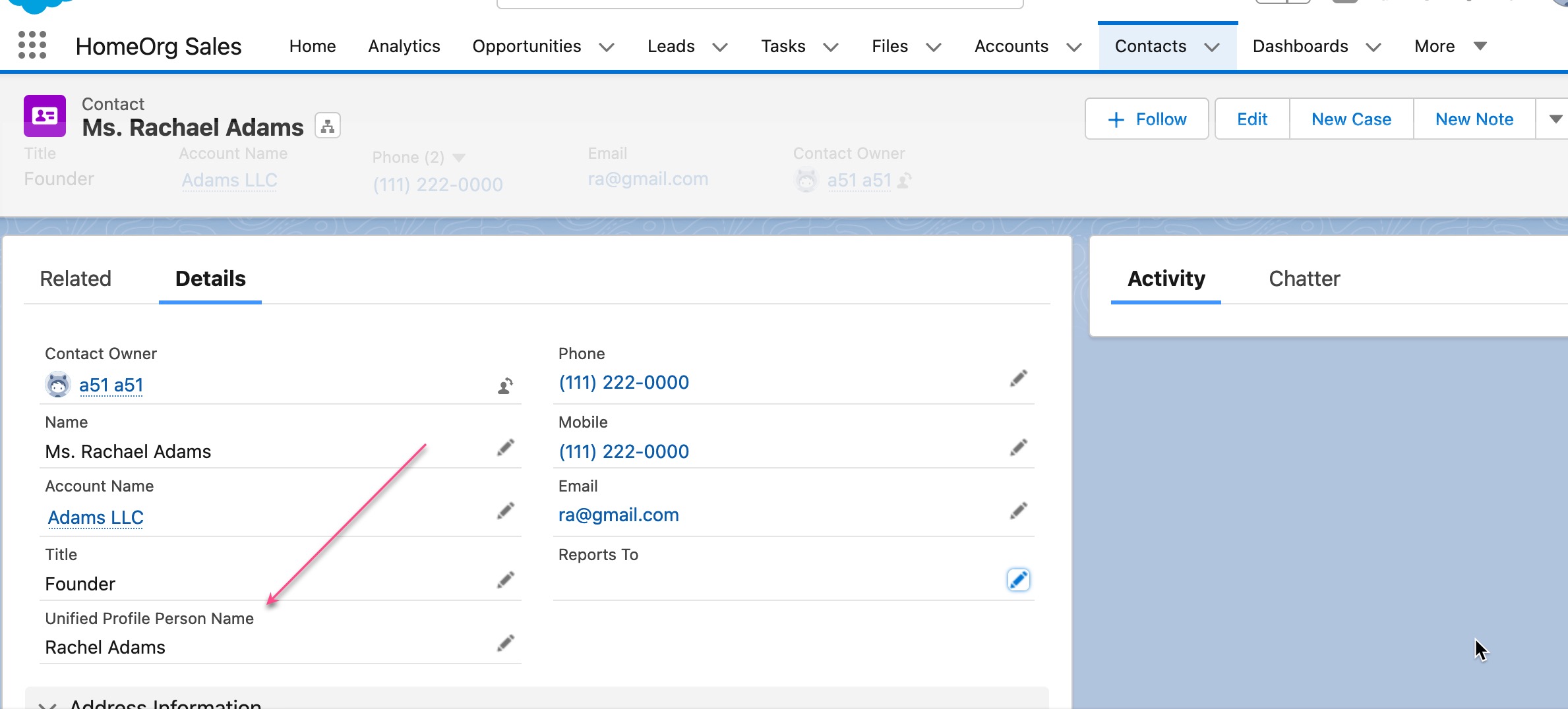Select the Details tab
The image size is (1568, 709).
tap(210, 279)
